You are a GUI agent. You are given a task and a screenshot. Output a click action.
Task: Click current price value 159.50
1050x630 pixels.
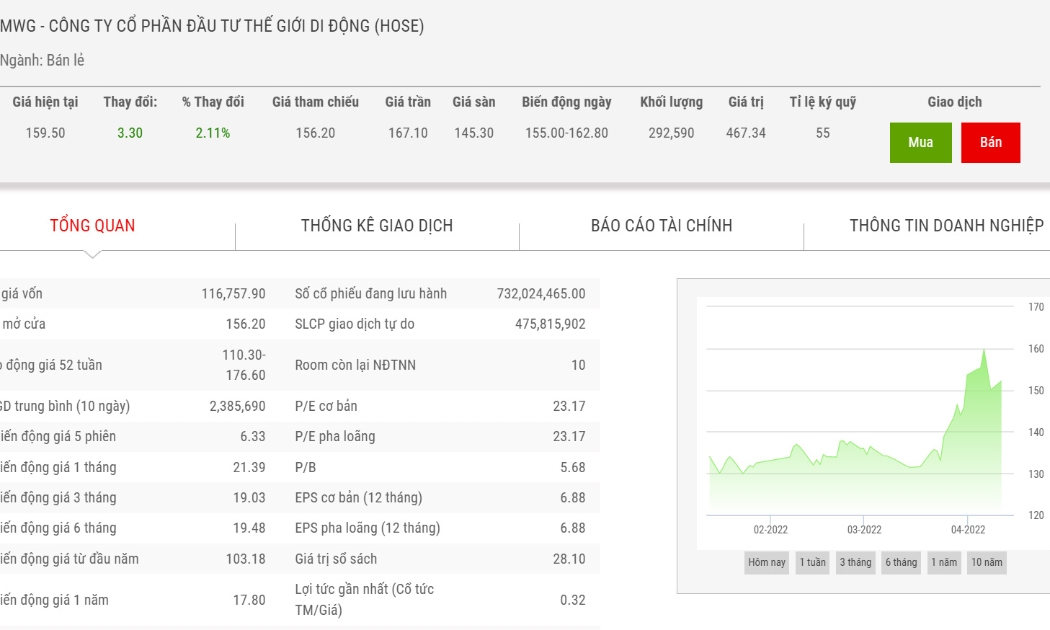tap(45, 133)
